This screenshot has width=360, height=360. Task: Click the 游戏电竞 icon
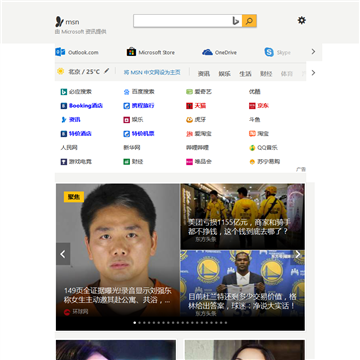tap(64, 162)
